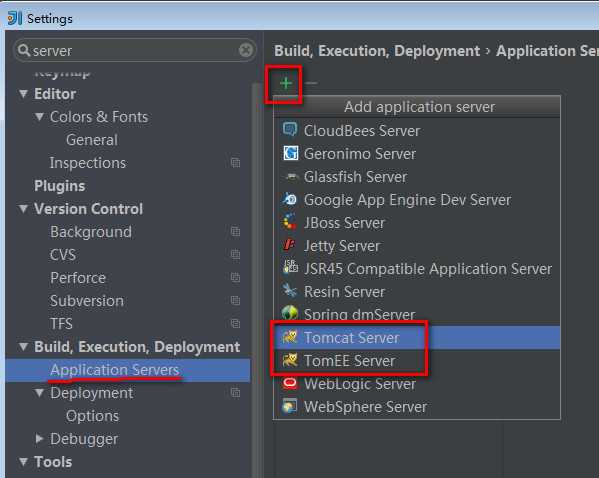Click the Tomcat Server cat icon
The image size is (599, 478).
[290, 337]
